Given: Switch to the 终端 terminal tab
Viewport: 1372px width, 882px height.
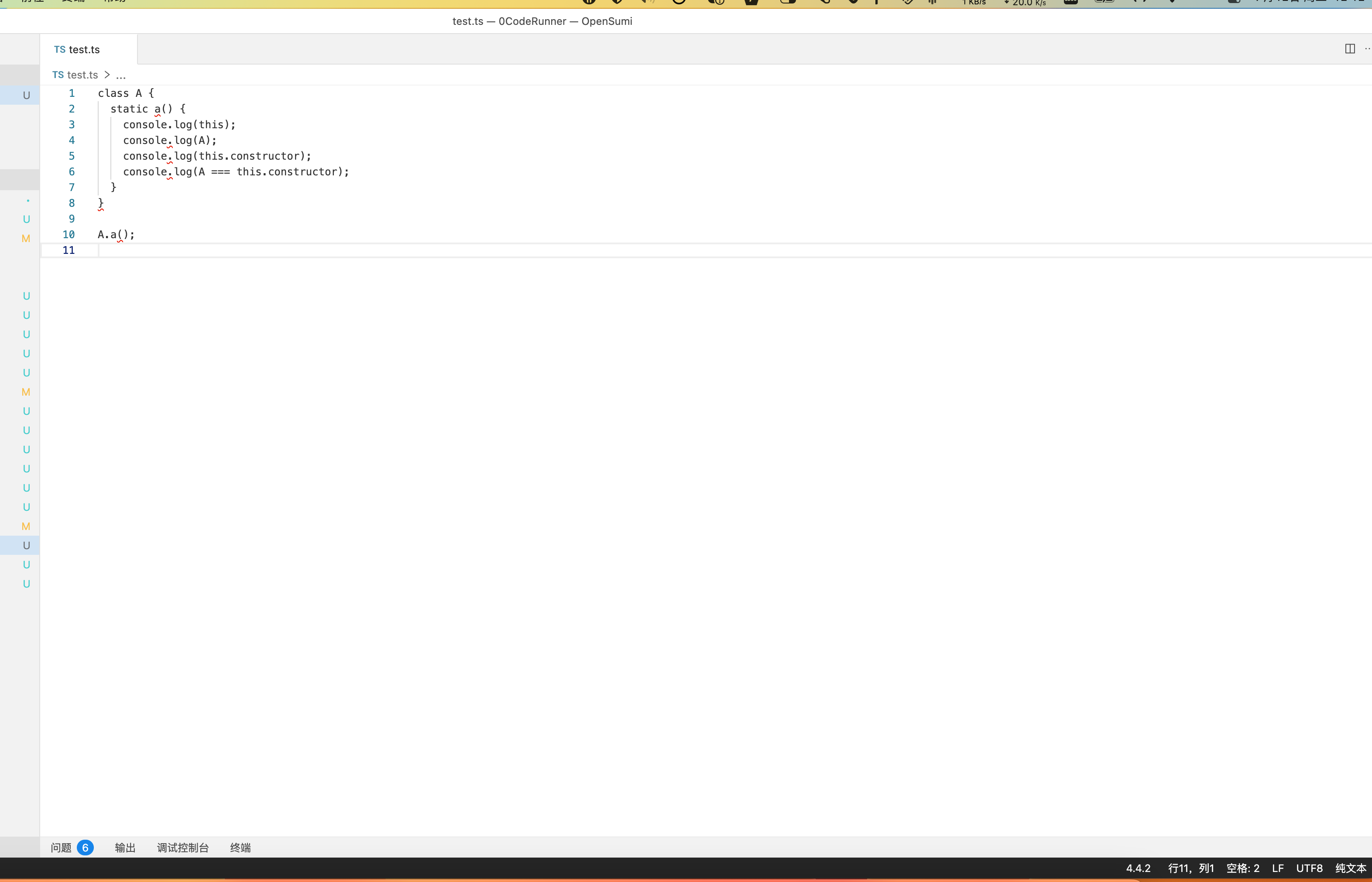Looking at the screenshot, I should pyautogui.click(x=240, y=848).
